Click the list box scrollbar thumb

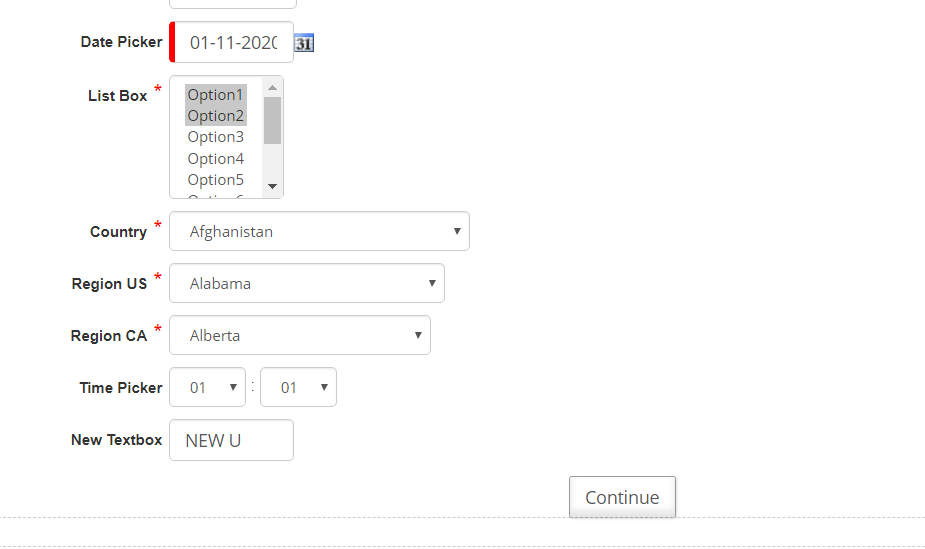click(x=272, y=120)
